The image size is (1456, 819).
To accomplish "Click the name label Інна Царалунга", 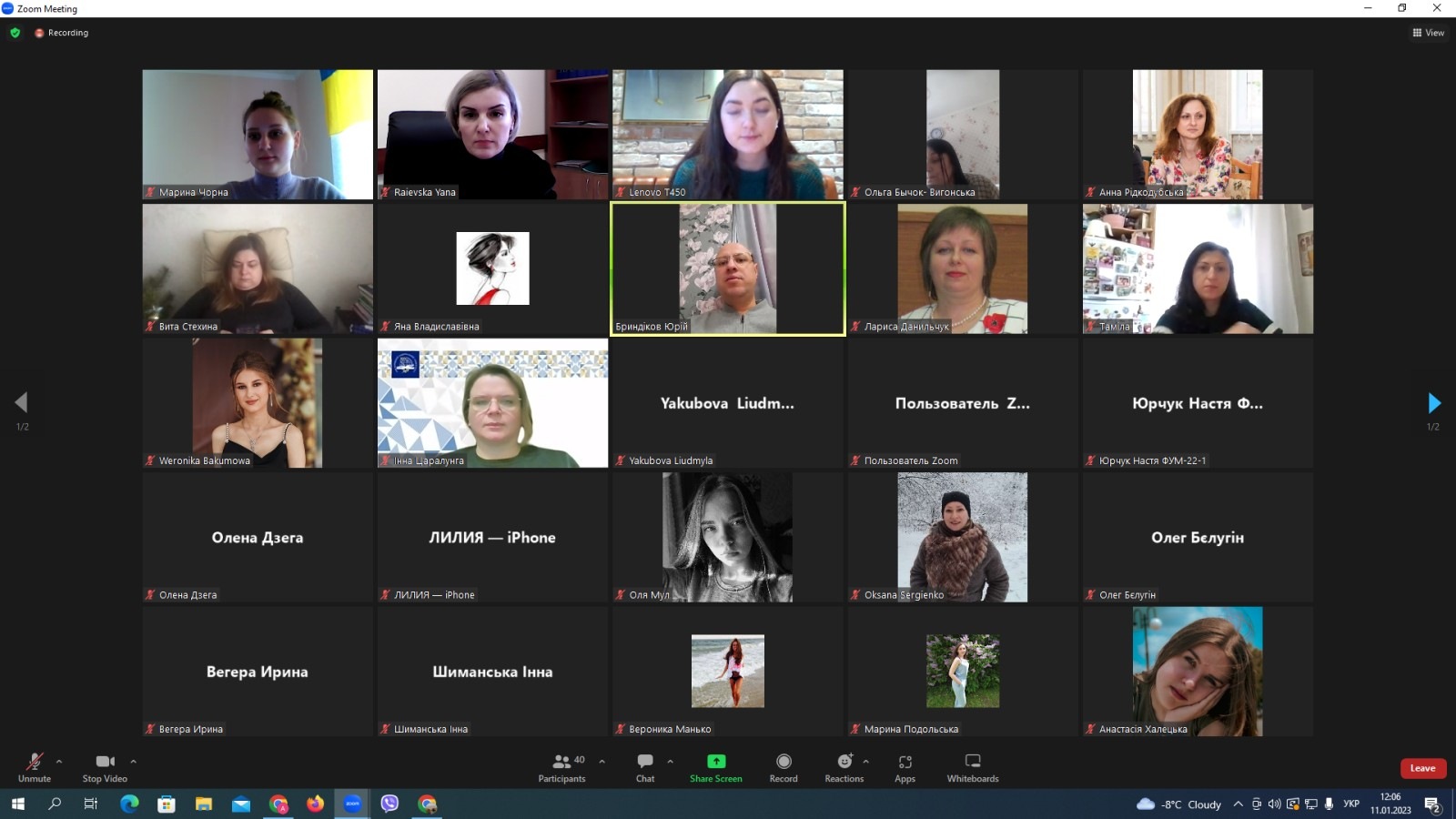I will pos(429,461).
